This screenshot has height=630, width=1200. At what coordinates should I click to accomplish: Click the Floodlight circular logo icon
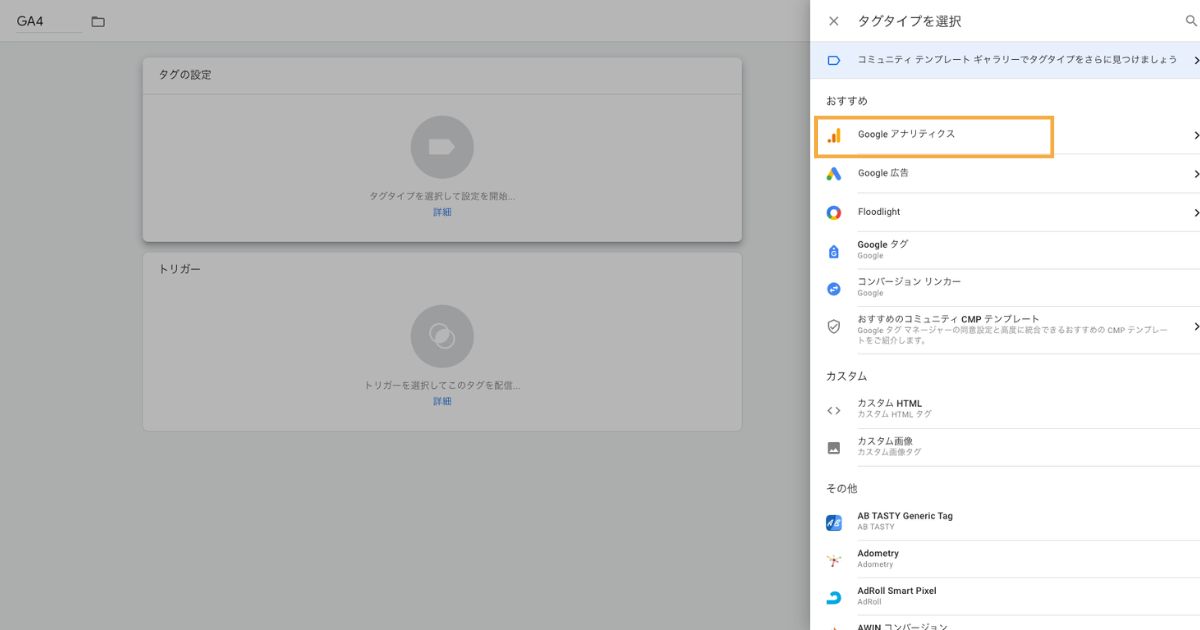(834, 212)
